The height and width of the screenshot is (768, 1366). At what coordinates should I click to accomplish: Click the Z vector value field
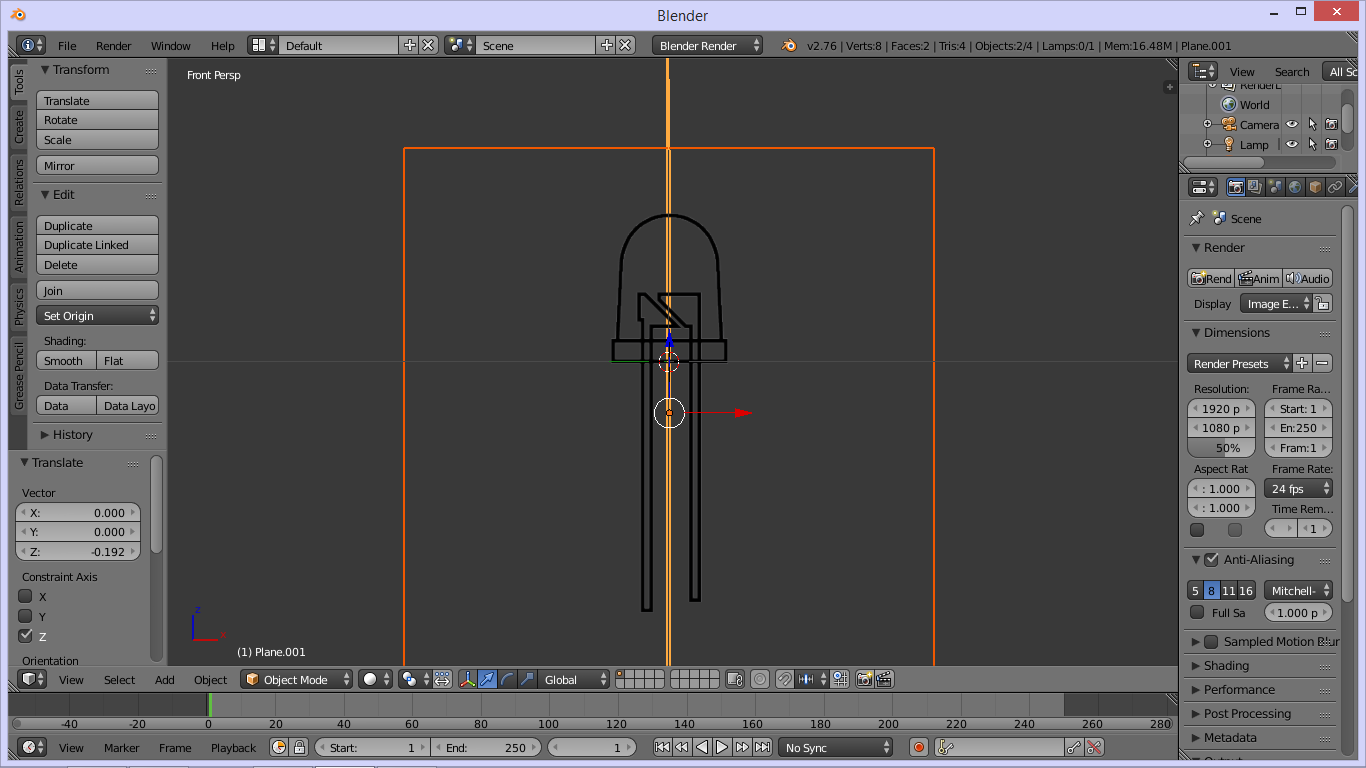pos(78,551)
